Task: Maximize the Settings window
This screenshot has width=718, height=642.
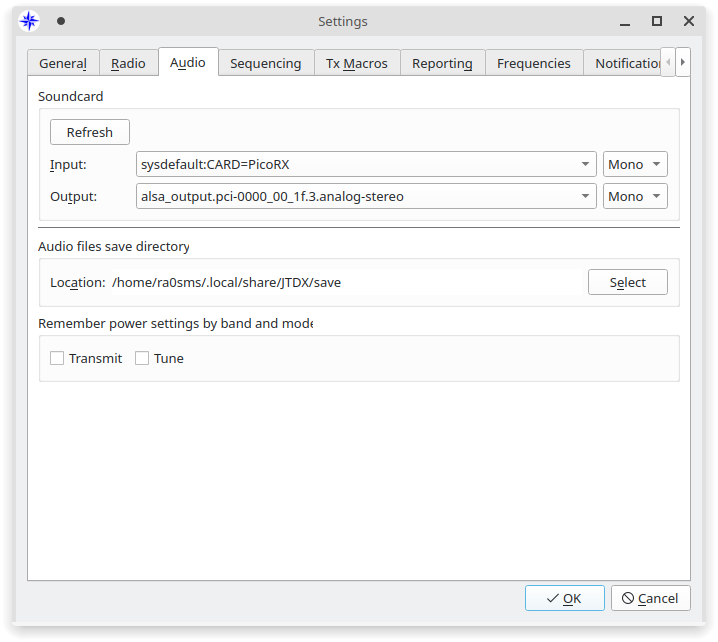Action: pyautogui.click(x=657, y=21)
